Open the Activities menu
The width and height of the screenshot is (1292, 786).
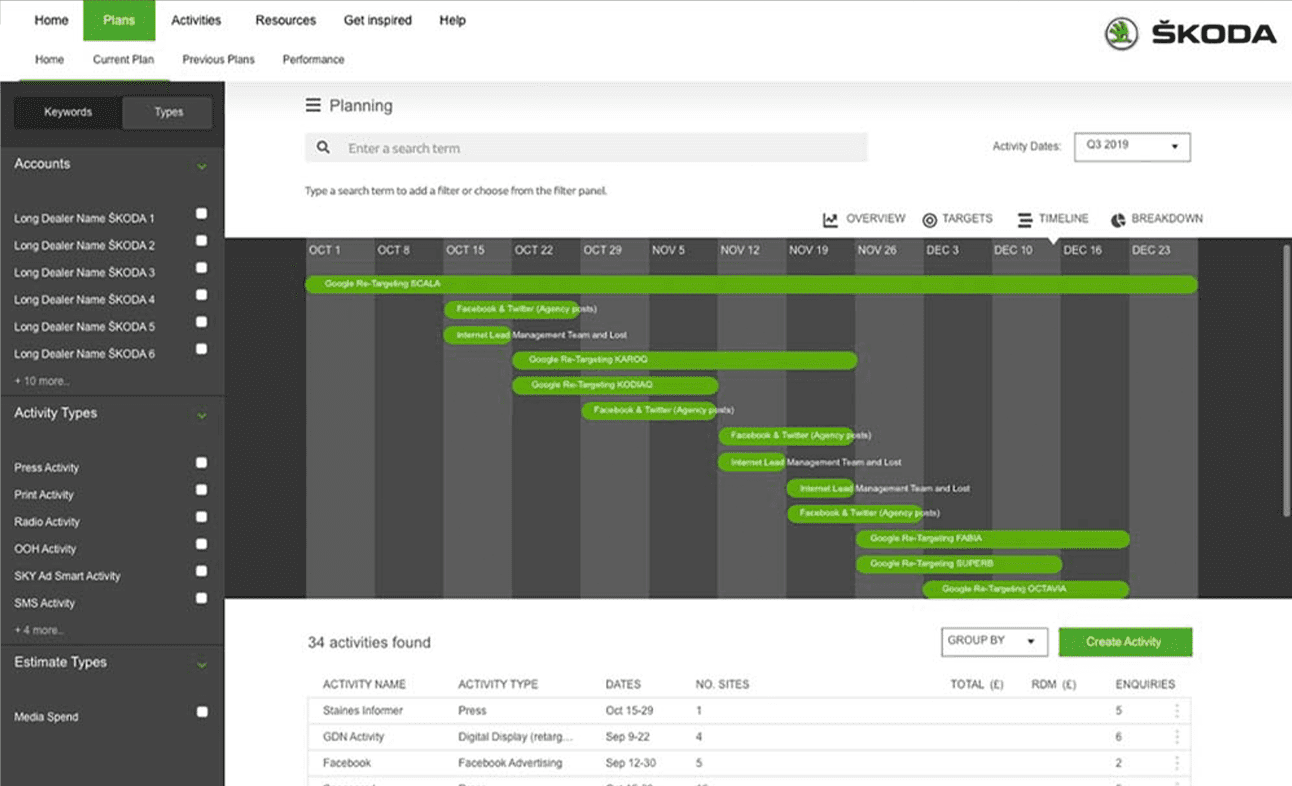[x=196, y=20]
